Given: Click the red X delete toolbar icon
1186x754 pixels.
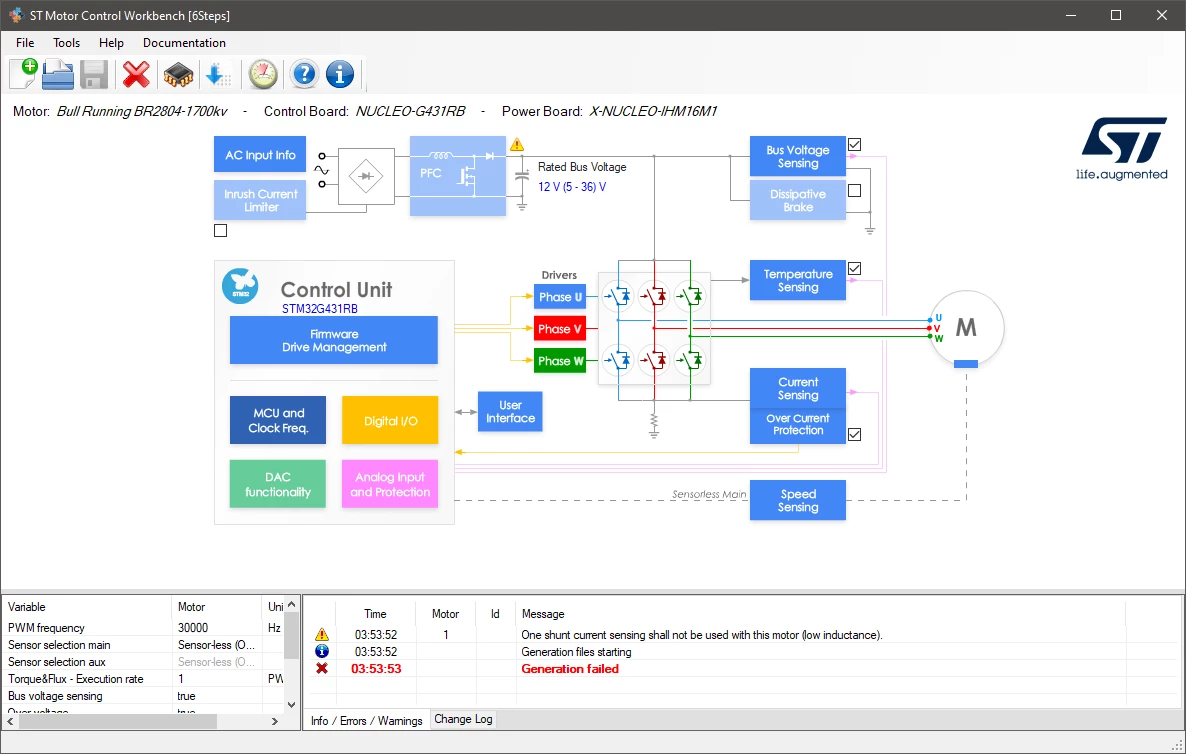Looking at the screenshot, I should click(136, 74).
